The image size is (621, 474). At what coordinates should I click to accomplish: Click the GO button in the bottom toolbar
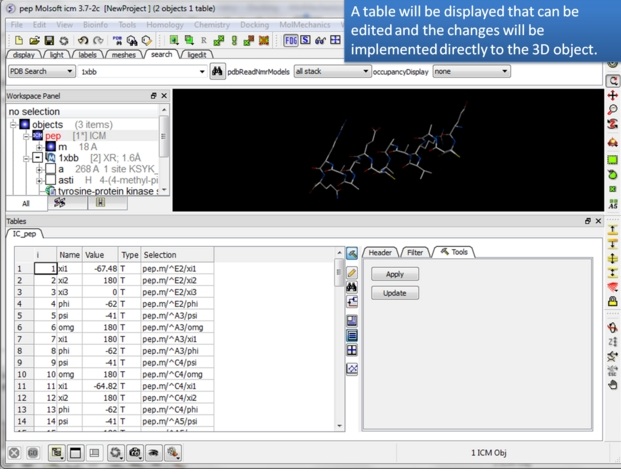coord(33,453)
